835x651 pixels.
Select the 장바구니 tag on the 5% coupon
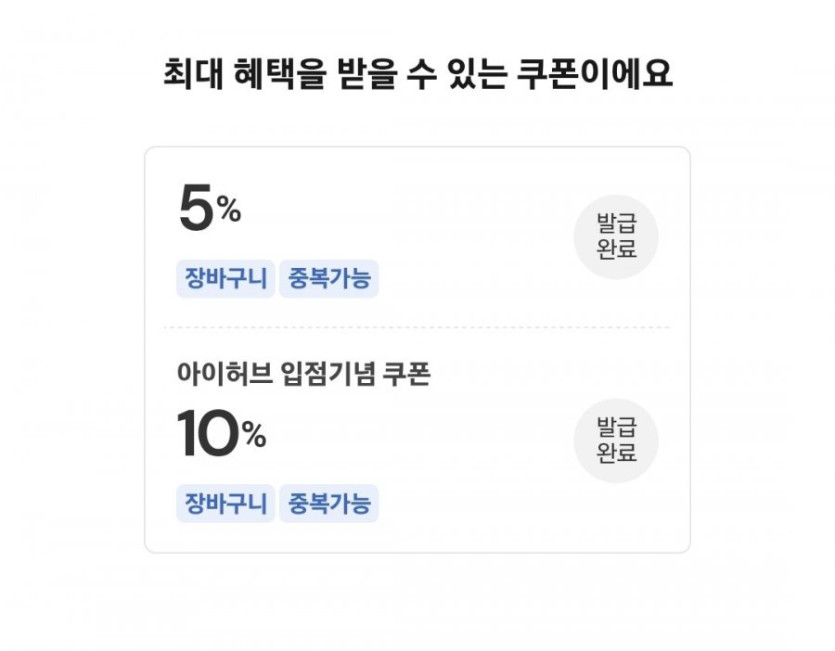tap(225, 278)
